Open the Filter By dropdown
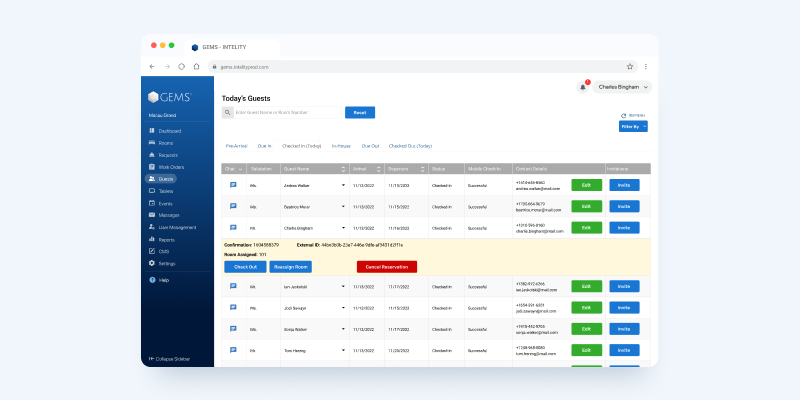 point(633,127)
